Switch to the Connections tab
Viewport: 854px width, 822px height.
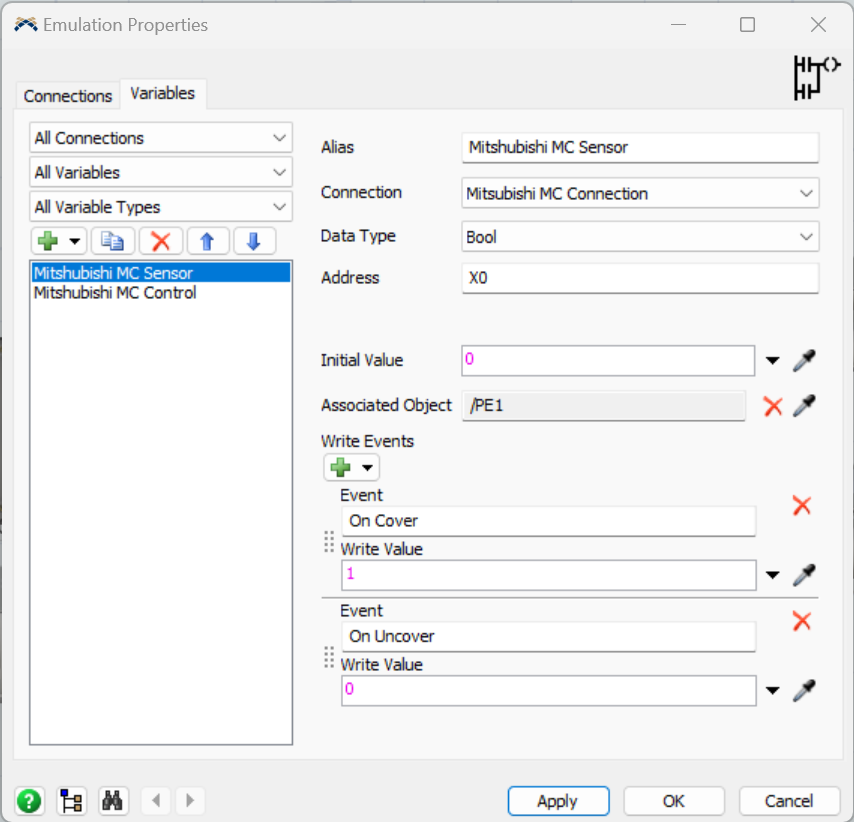68,96
